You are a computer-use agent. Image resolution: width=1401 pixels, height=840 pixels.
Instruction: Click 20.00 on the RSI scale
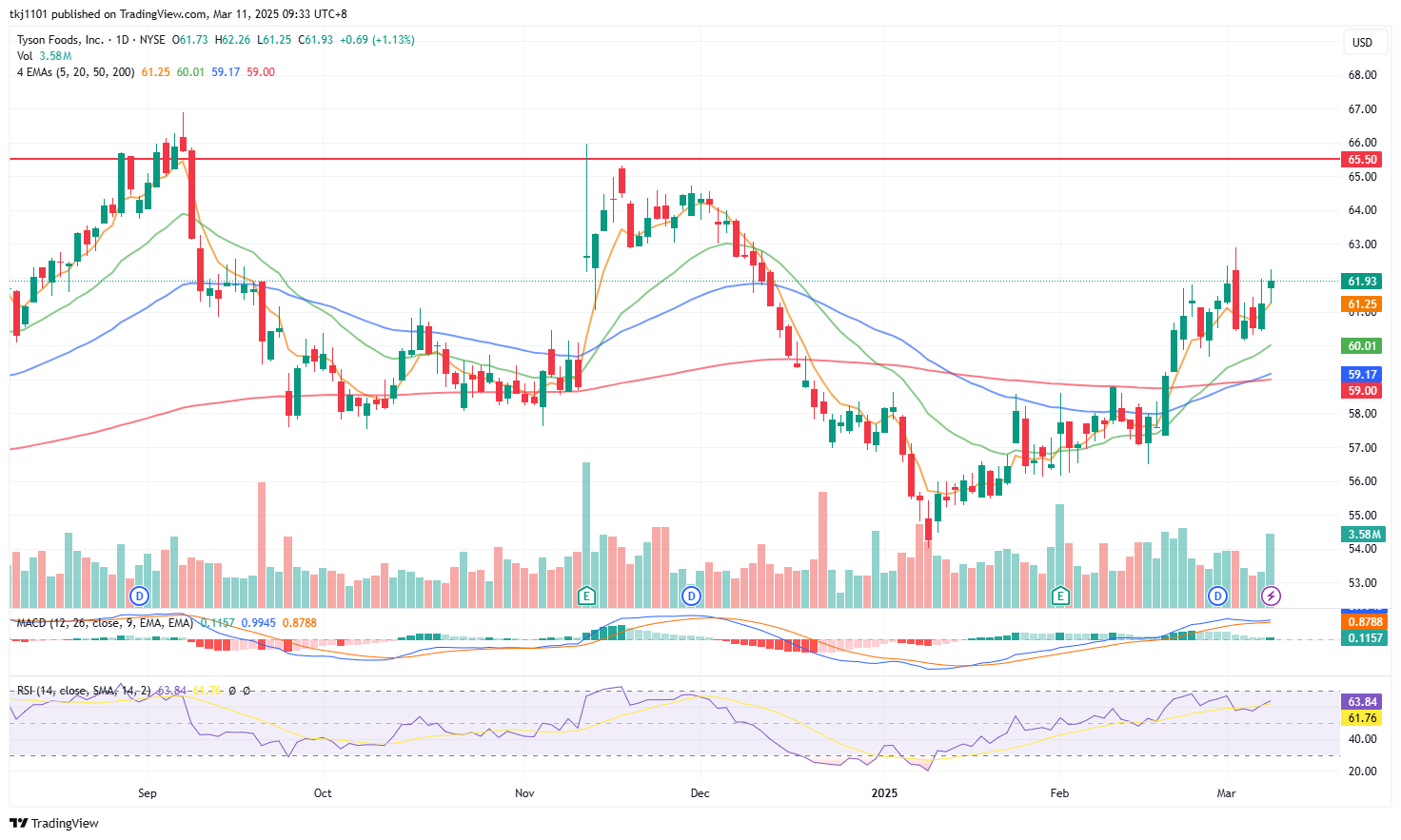pos(1363,772)
